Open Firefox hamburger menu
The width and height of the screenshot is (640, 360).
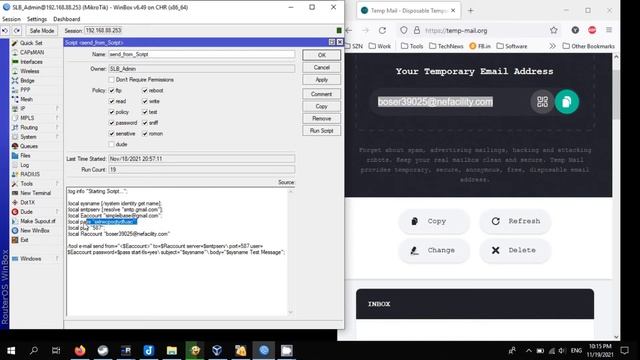click(x=609, y=30)
